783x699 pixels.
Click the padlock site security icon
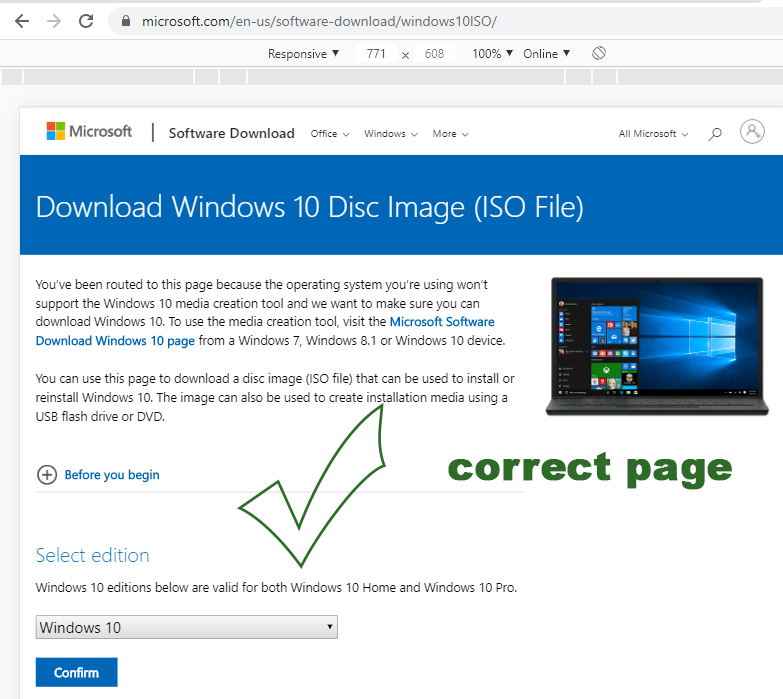(x=126, y=21)
